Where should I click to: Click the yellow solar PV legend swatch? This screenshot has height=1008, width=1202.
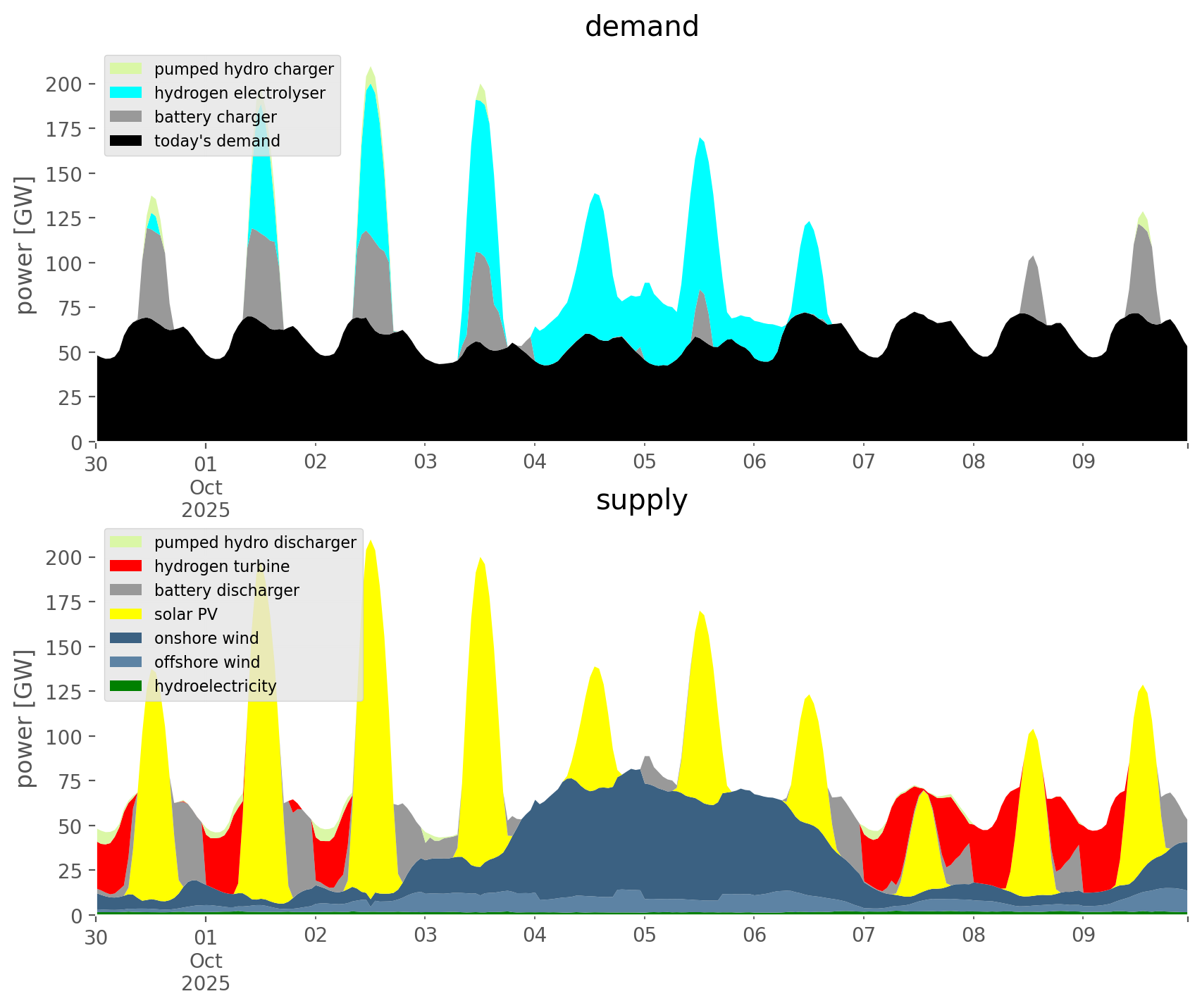pyautogui.click(x=126, y=614)
